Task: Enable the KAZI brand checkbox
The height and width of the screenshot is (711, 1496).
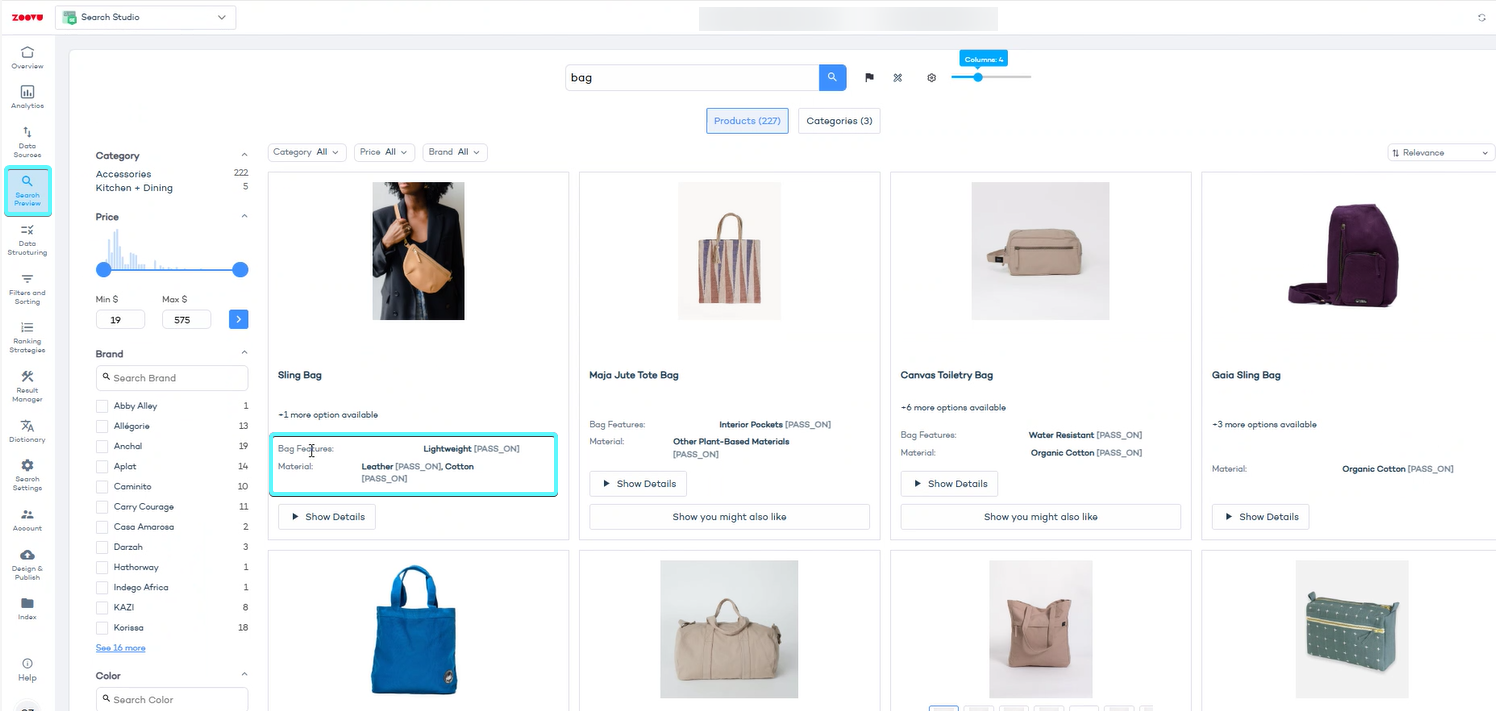Action: click(102, 607)
